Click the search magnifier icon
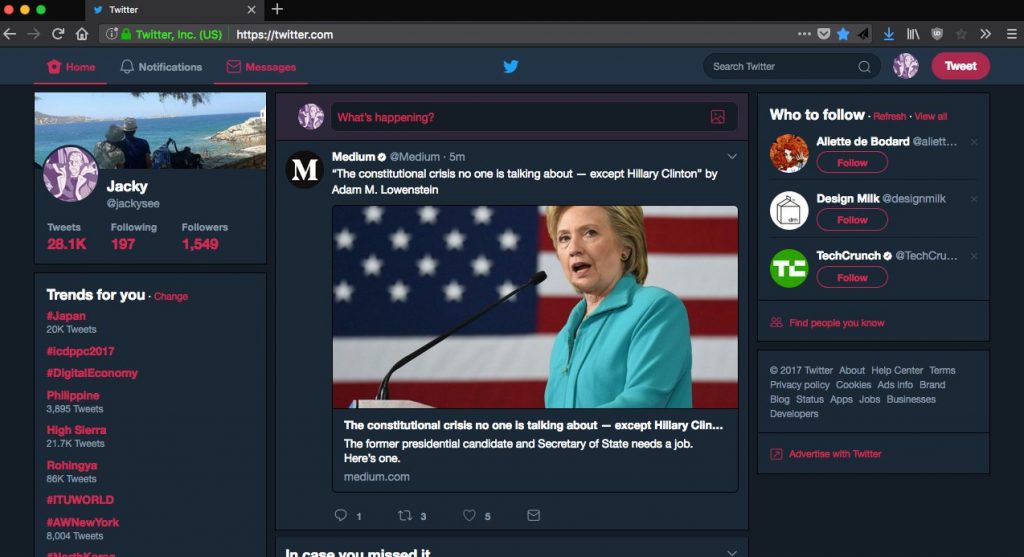Image resolution: width=1024 pixels, height=557 pixels. (864, 67)
